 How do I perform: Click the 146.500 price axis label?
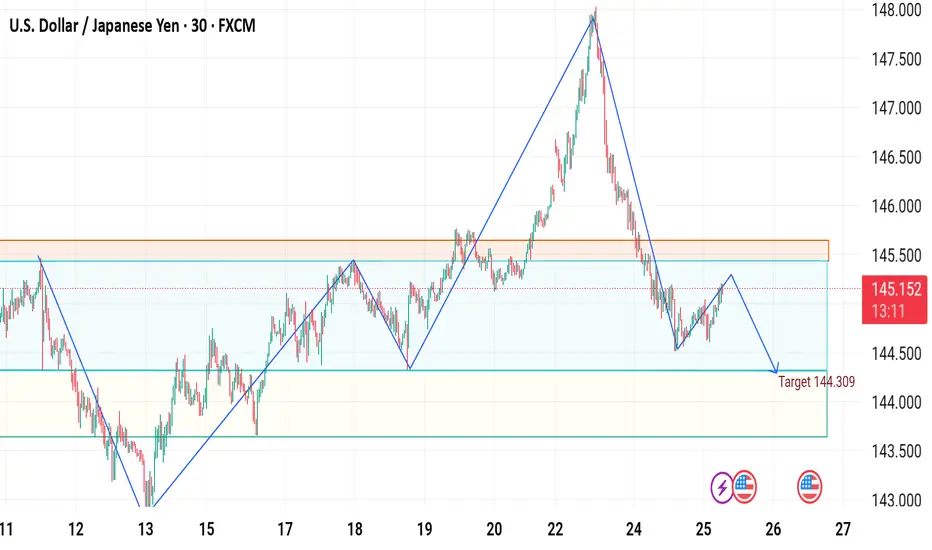896,157
